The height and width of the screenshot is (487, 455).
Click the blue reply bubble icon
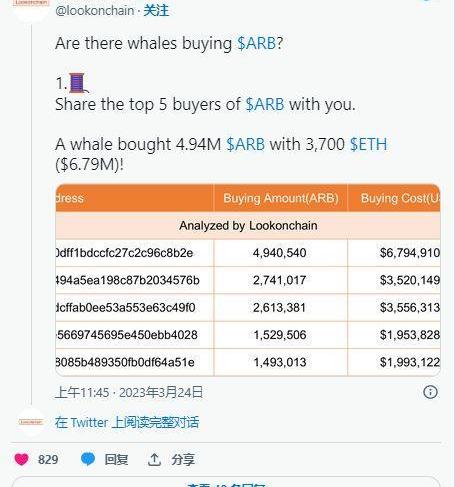tap(88, 459)
